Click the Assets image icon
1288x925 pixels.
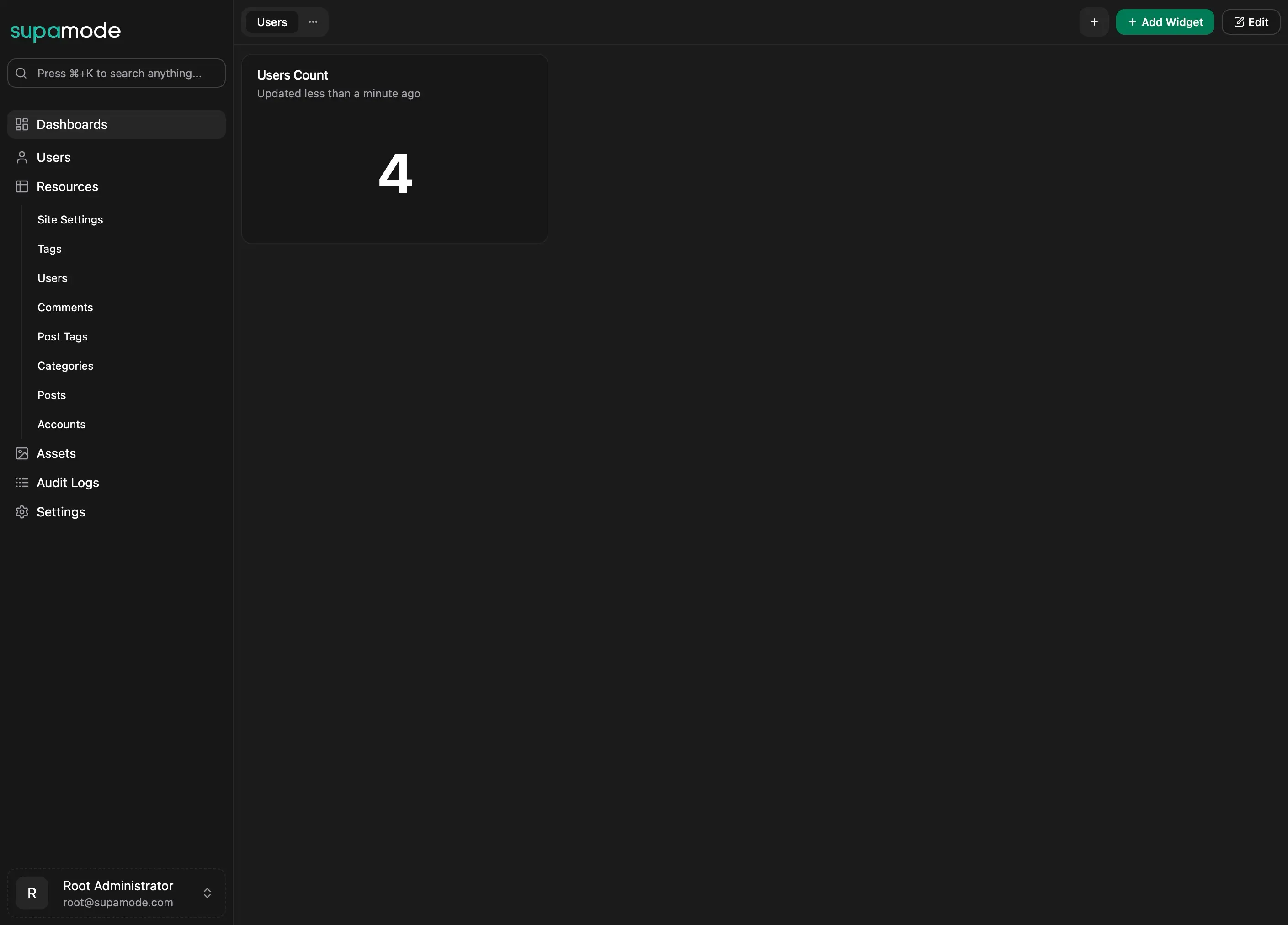pos(21,453)
